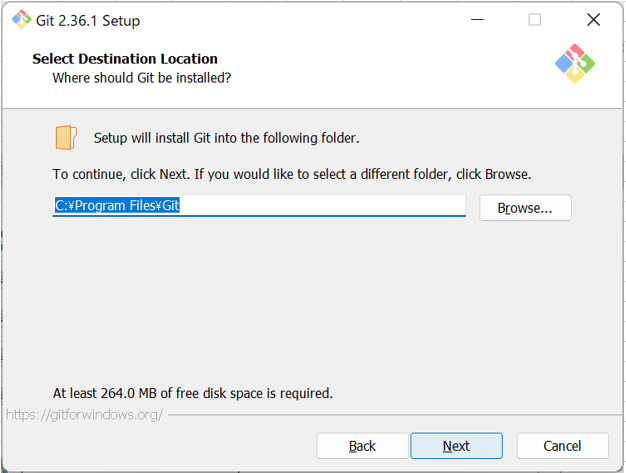Open the https://gitforwindows.org/ link
Viewport: 626px width, 473px height.
[x=84, y=415]
